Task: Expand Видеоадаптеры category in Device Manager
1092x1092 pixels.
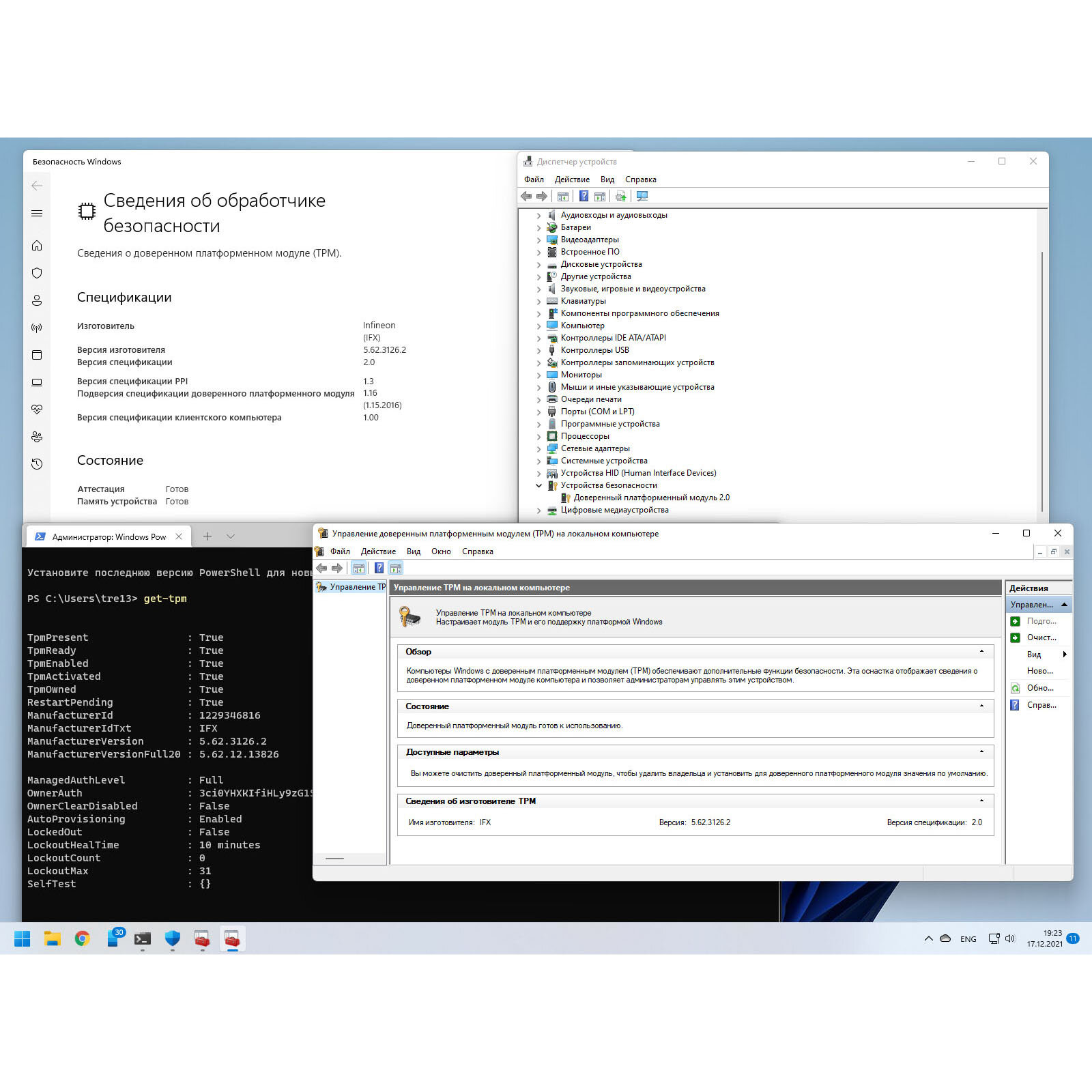Action: (x=538, y=240)
